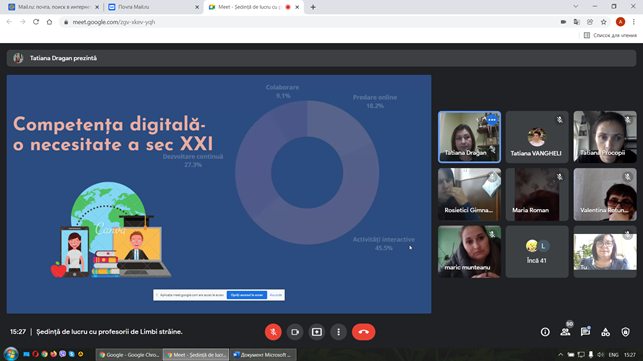Viewport: 643px width, 361px height.
Task: Click the camera permission icon in address bar
Action: tap(563, 22)
